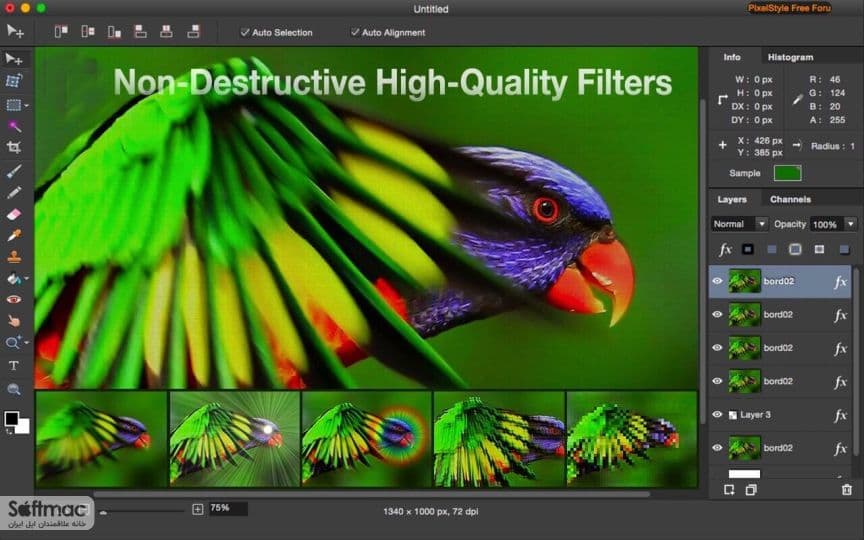The height and width of the screenshot is (540, 864).
Task: Select the Smudge finger tool
Action: pyautogui.click(x=14, y=321)
